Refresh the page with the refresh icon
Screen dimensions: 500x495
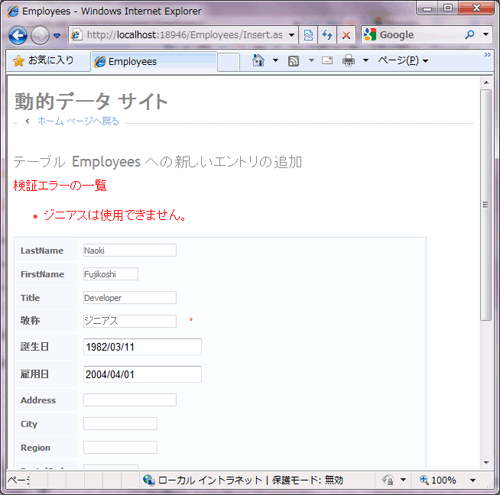tap(327, 35)
